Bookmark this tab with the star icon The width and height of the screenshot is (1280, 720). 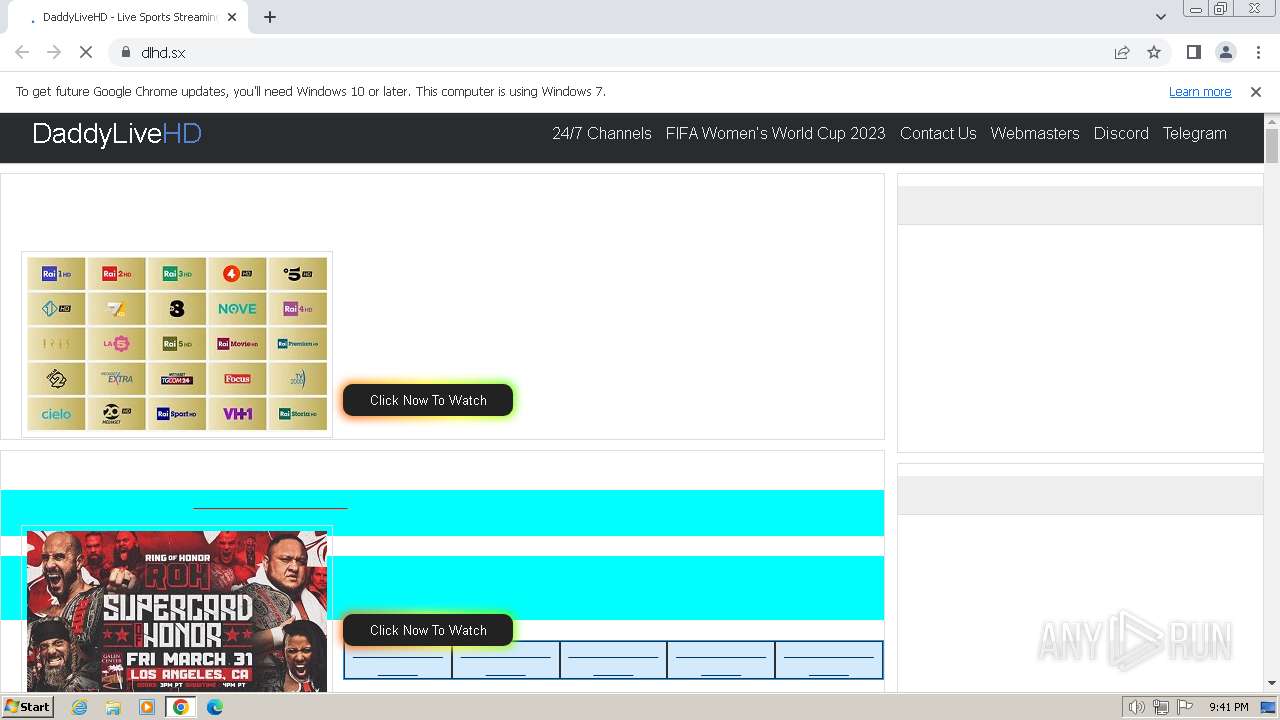[1154, 52]
